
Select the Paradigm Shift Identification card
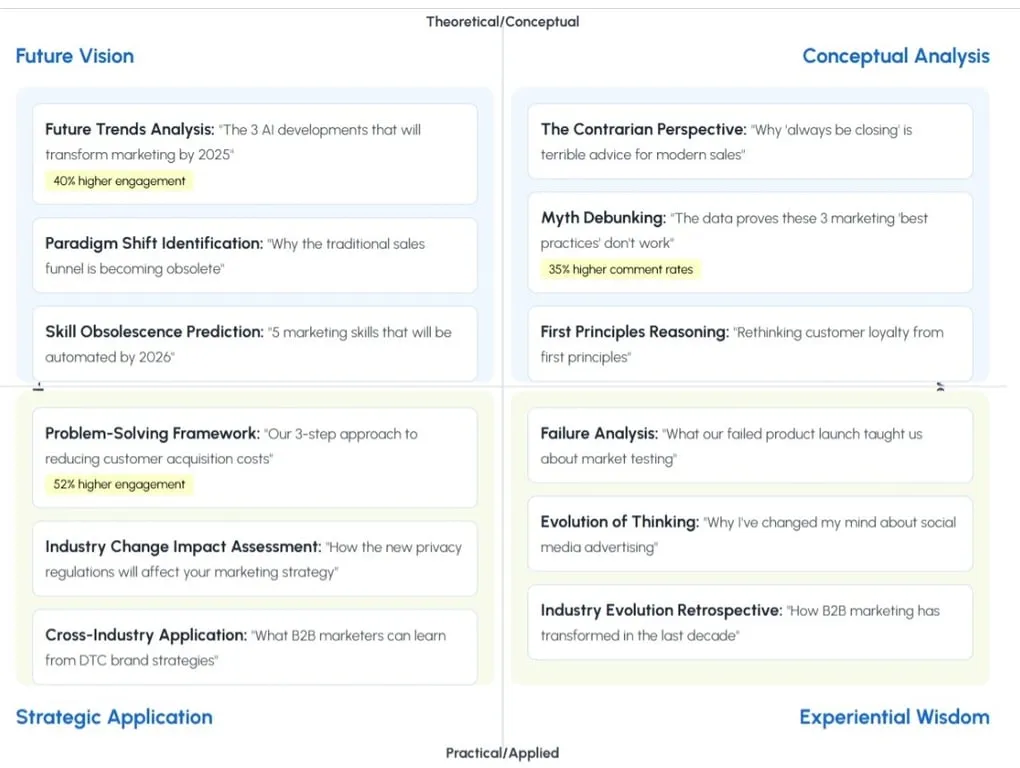pyautogui.click(x=254, y=256)
